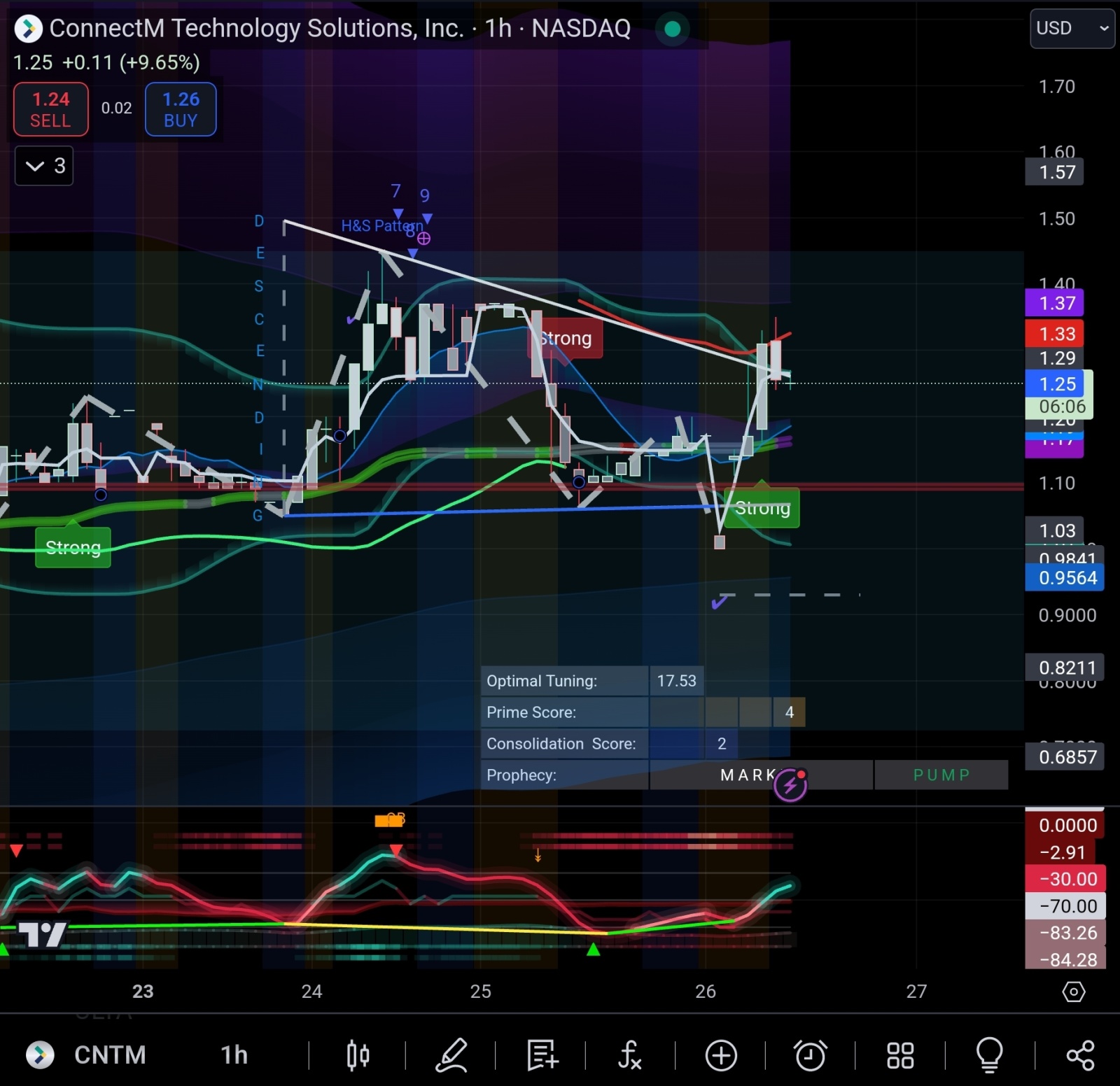
Task: Expand the collapsed indicators legend showing 3
Action: tap(44, 166)
